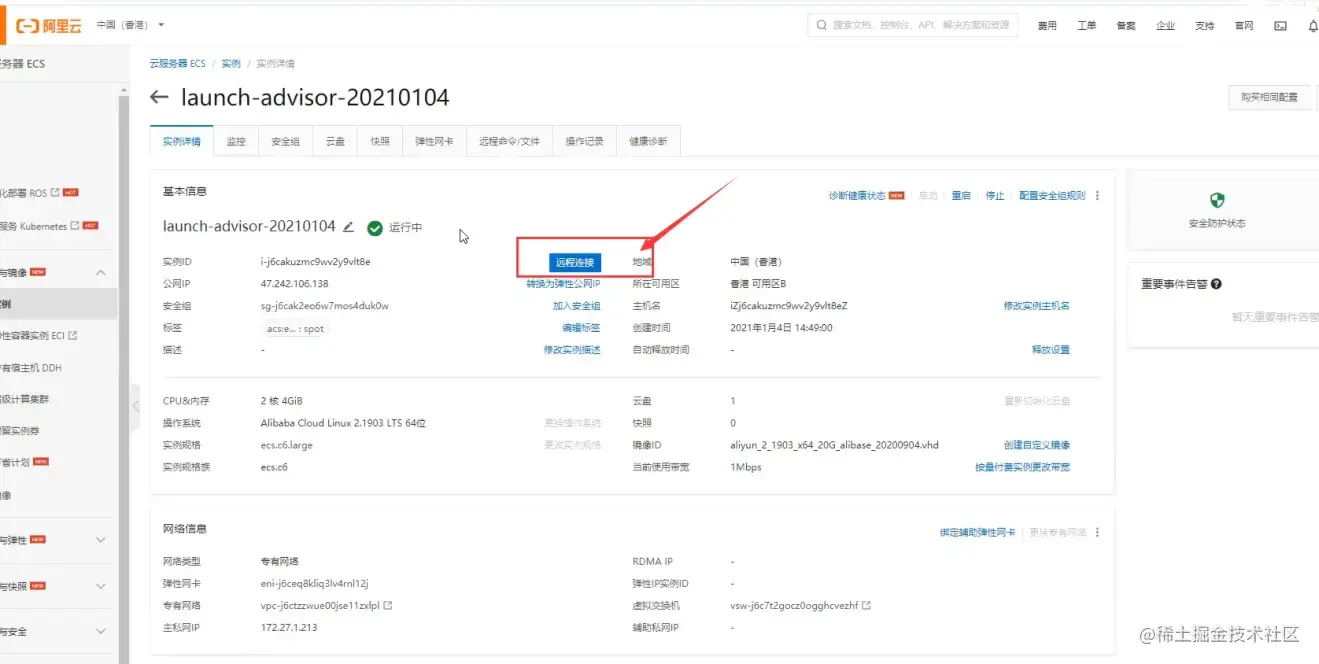The image size is (1319, 664).
Task: Click 绑定辅助弹性网卡 link
Action: pyautogui.click(x=977, y=533)
